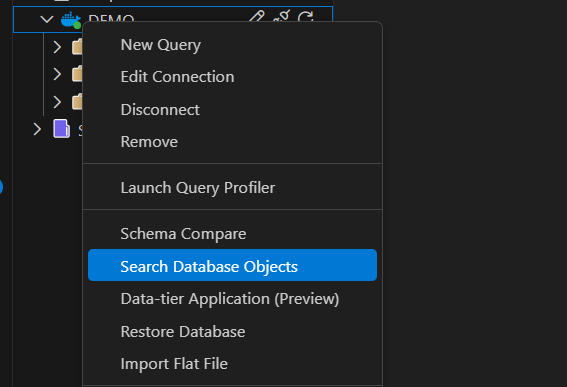Click the edit pencil icon on DEMO row
567x387 pixels.
click(257, 16)
